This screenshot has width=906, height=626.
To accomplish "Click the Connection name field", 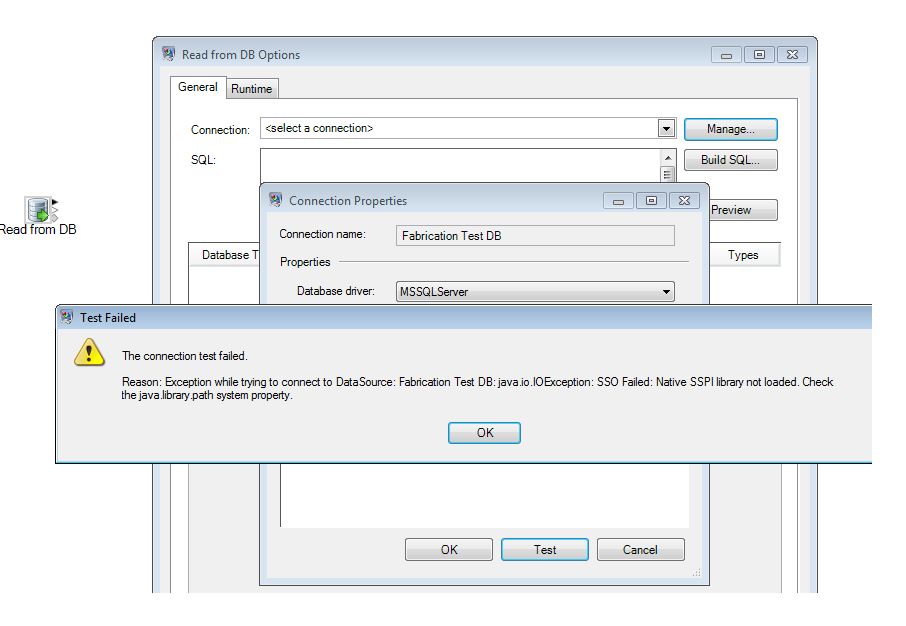I will click(534, 236).
